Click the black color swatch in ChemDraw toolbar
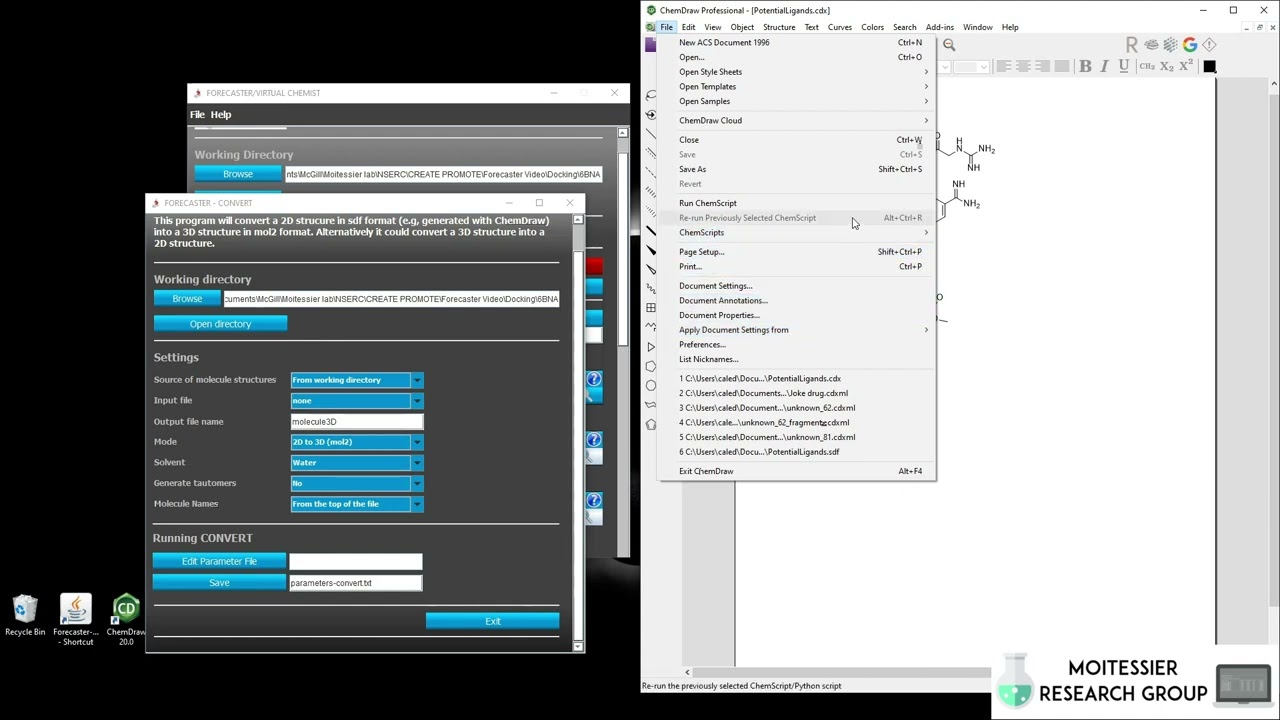This screenshot has width=1280, height=720. point(1209,67)
